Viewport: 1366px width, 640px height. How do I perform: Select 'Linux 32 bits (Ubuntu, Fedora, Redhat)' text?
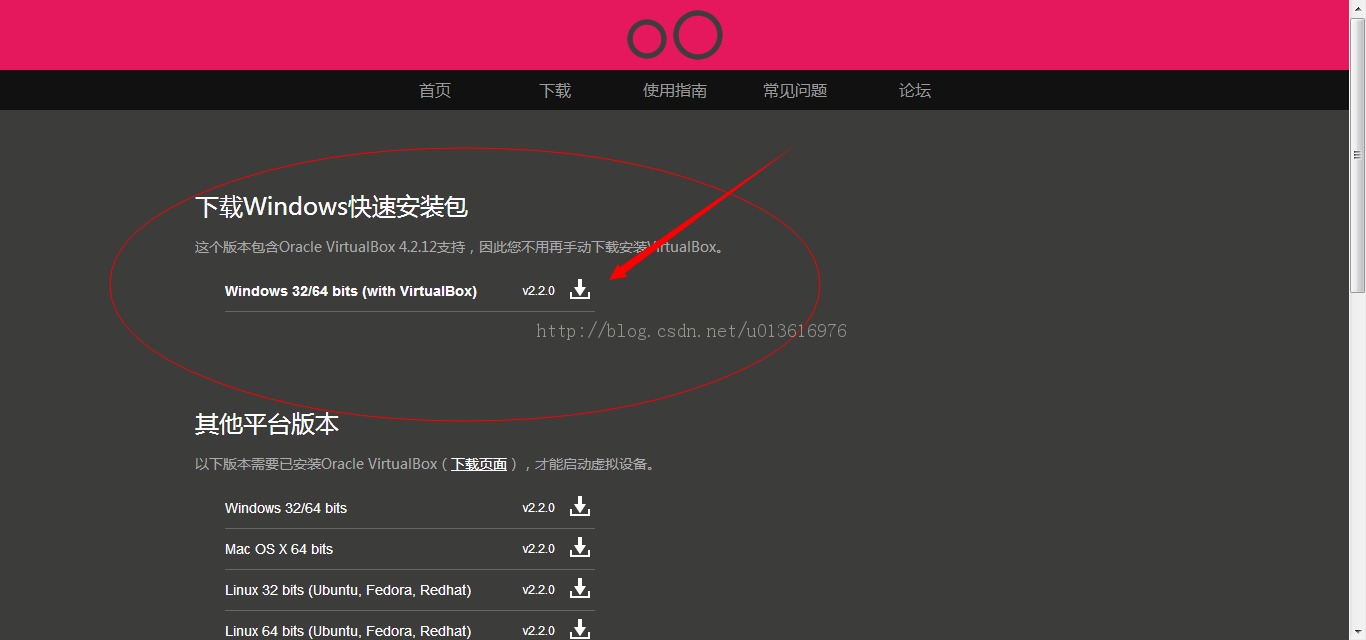348,590
